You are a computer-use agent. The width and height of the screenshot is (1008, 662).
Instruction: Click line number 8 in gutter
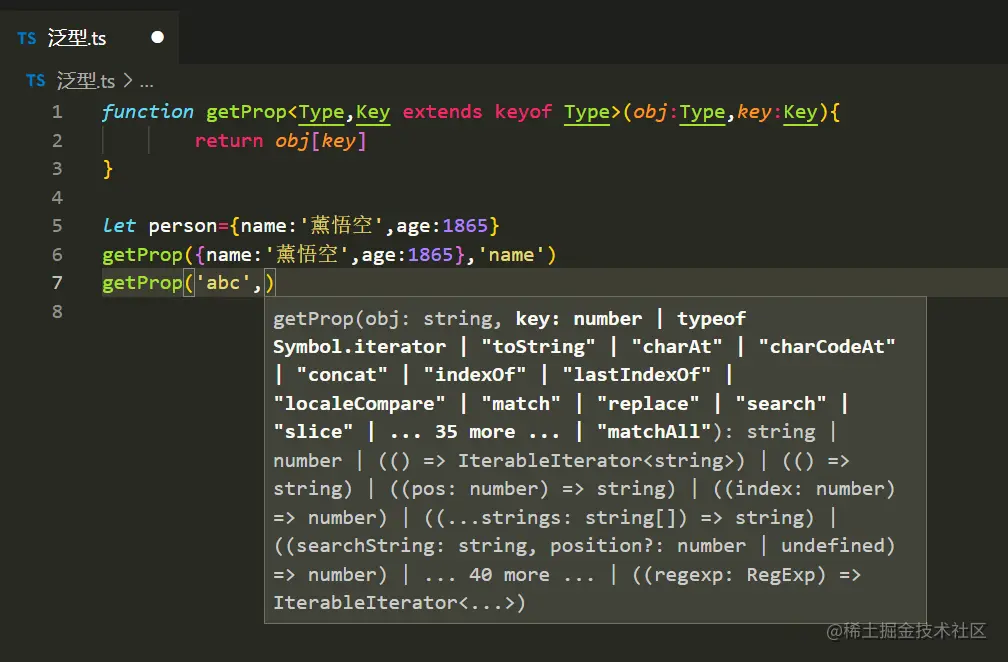click(x=57, y=312)
